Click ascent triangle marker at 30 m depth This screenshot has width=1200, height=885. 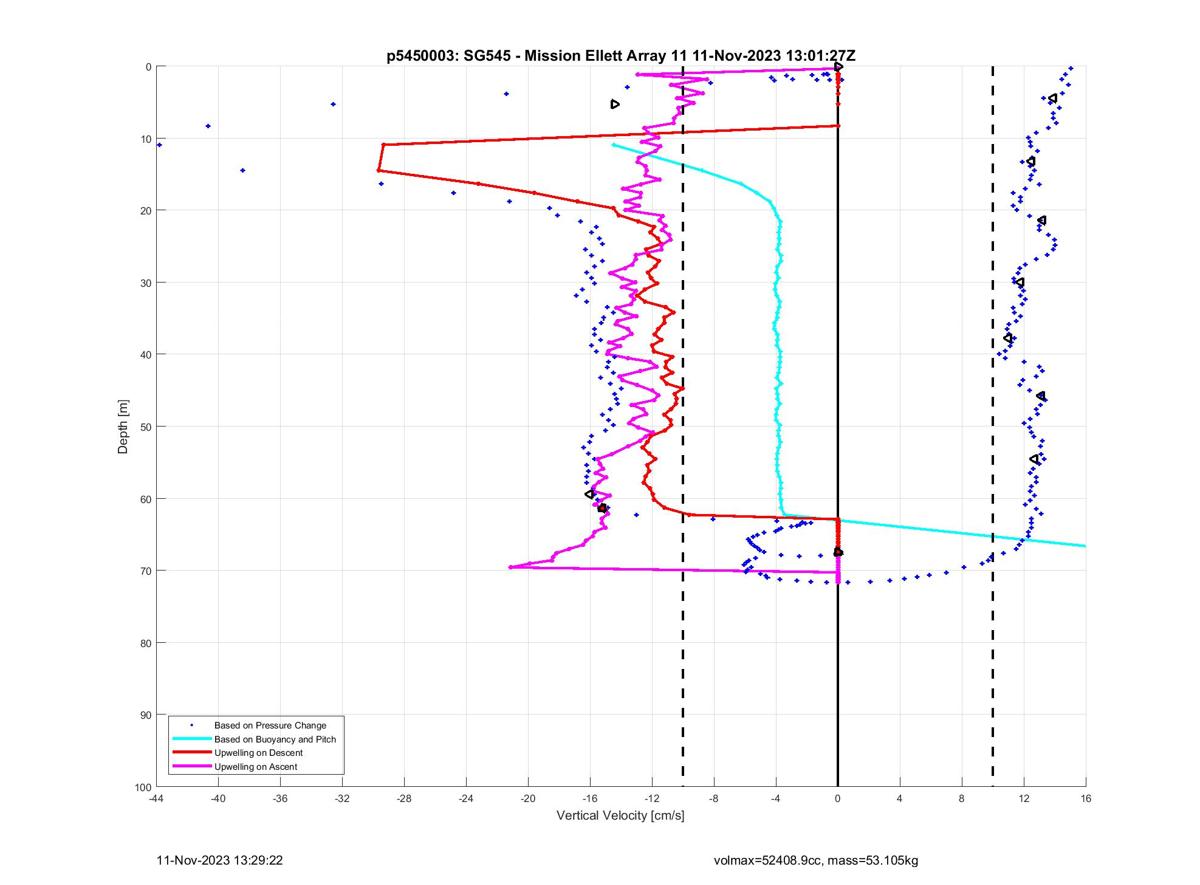pos(1019,282)
